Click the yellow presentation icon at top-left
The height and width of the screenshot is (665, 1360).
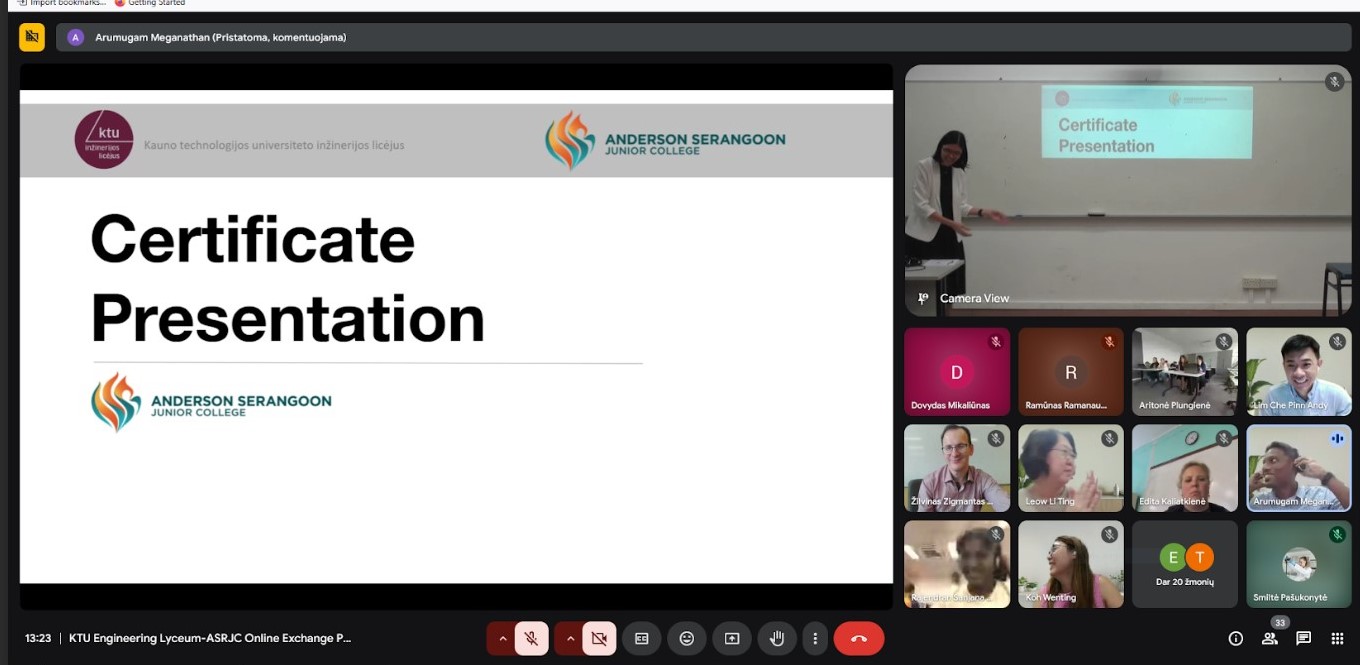pos(32,37)
